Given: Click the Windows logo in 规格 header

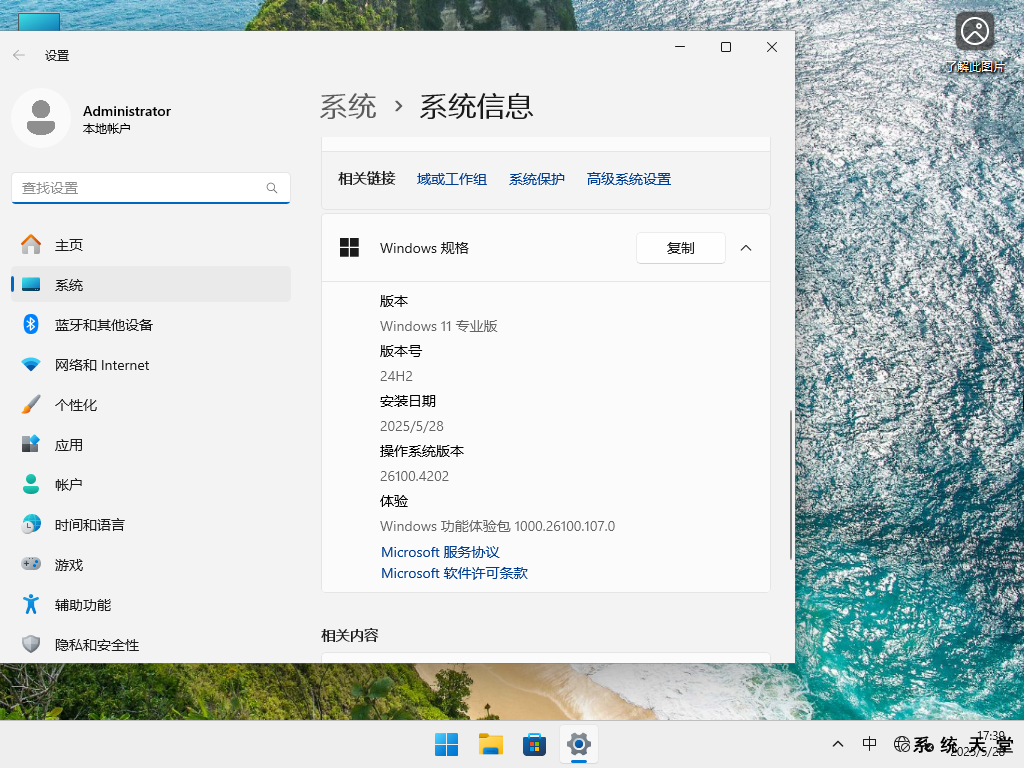Looking at the screenshot, I should (x=349, y=248).
